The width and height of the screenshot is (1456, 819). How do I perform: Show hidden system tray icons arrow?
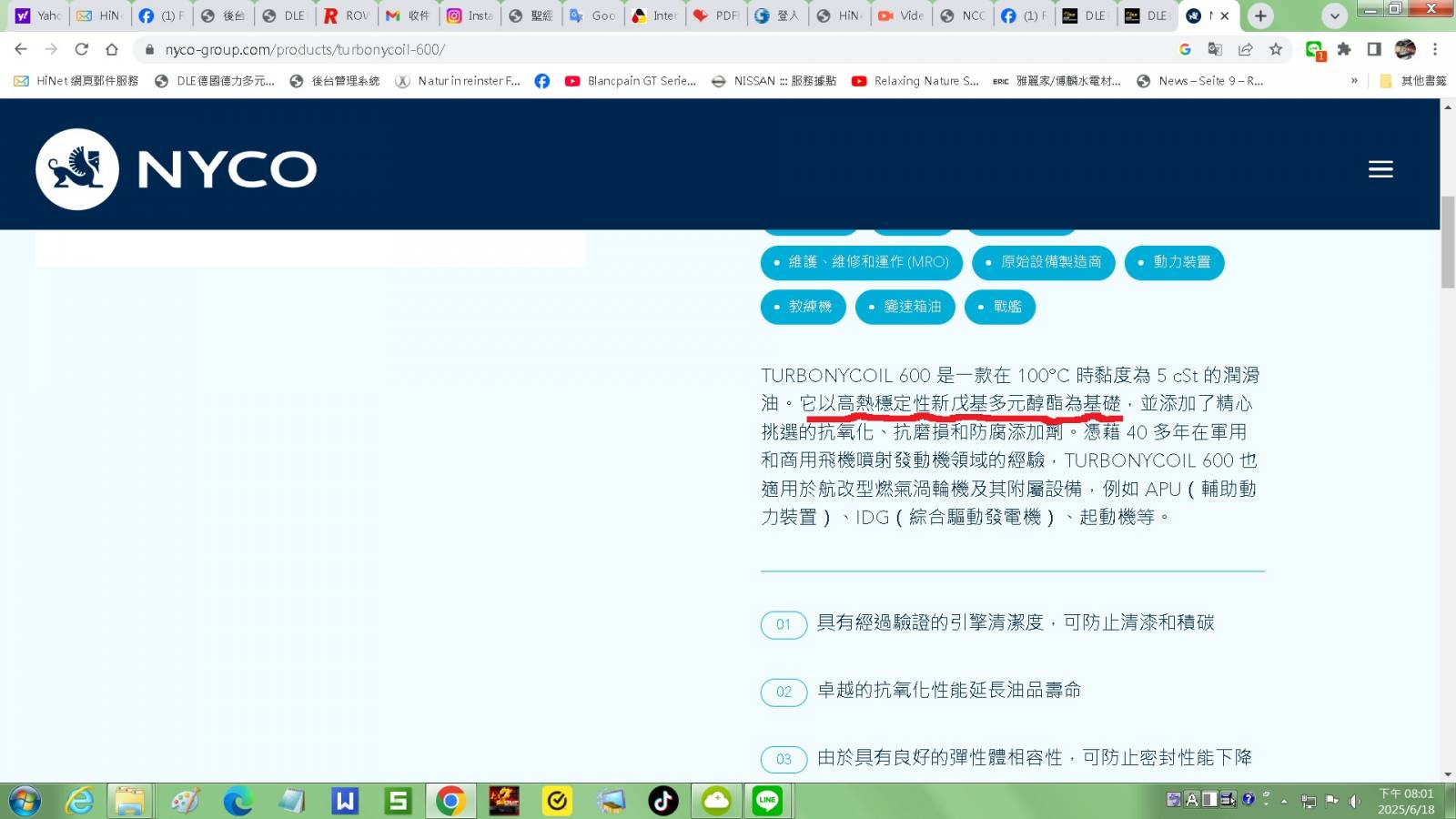(1284, 801)
